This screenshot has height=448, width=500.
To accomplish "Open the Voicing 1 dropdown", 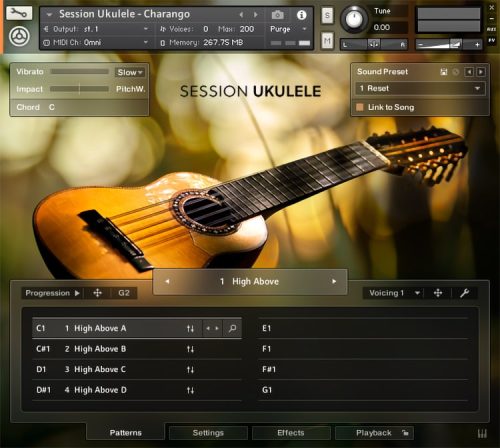I will pyautogui.click(x=394, y=293).
